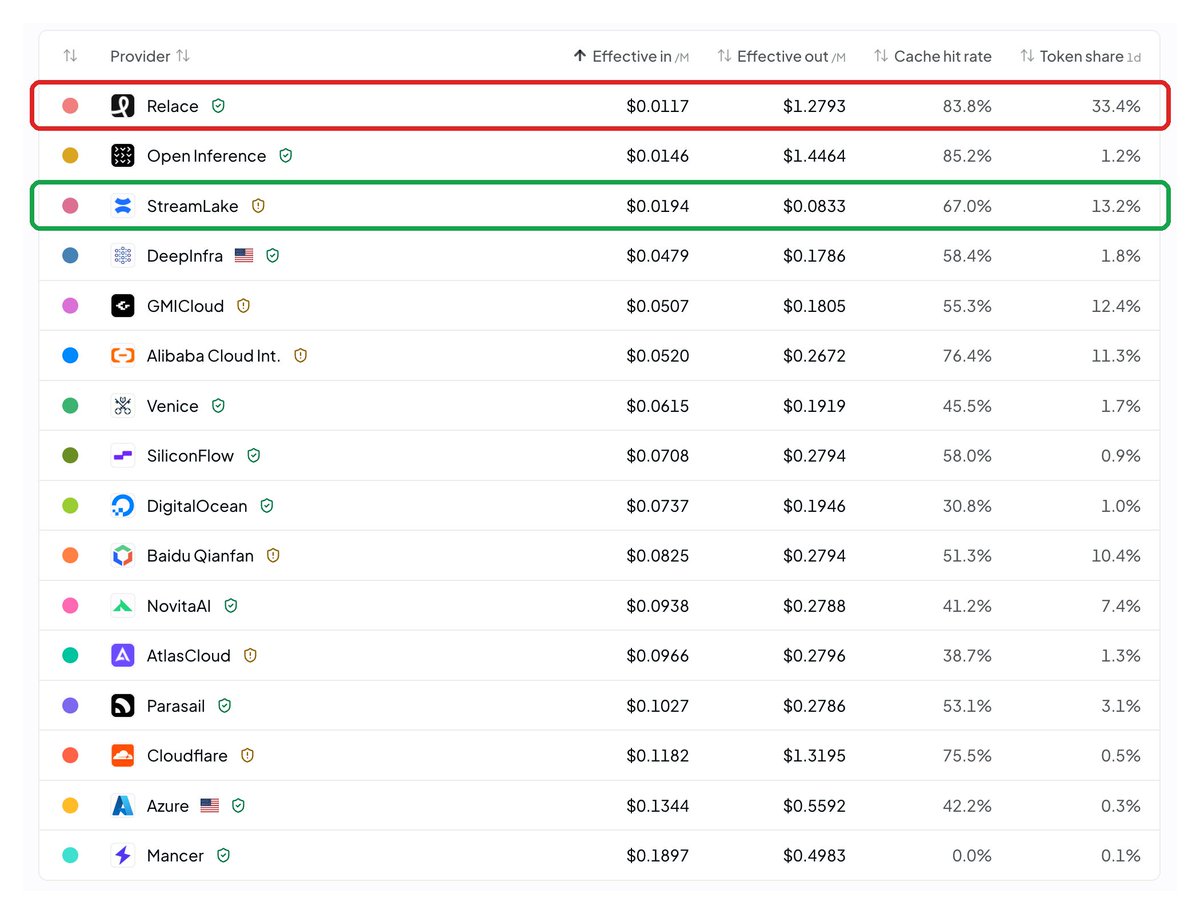1200x914 pixels.
Task: Click GMICloud token share 12.4%
Action: pyautogui.click(x=1116, y=306)
